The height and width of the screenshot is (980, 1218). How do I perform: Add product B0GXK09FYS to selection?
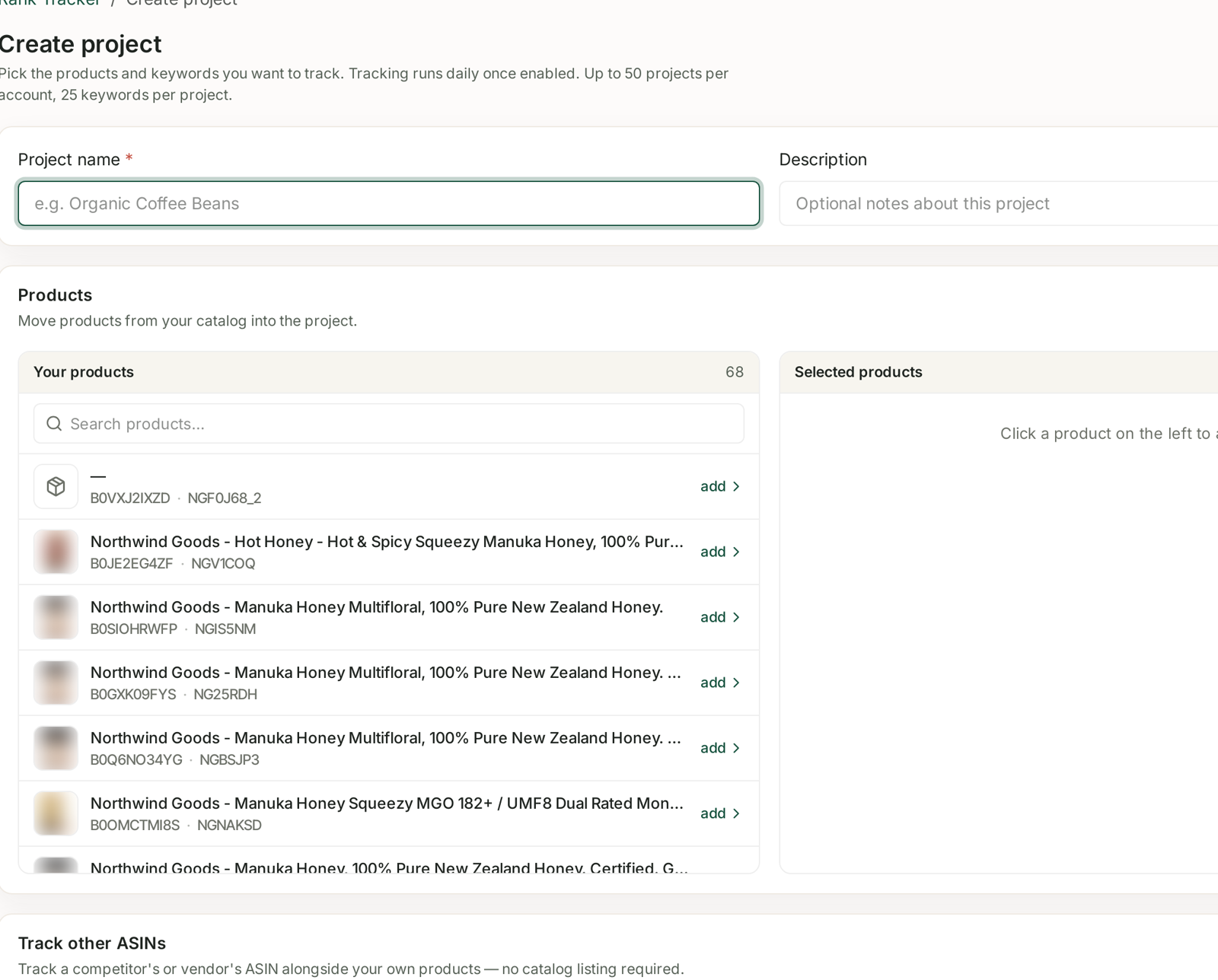[720, 682]
